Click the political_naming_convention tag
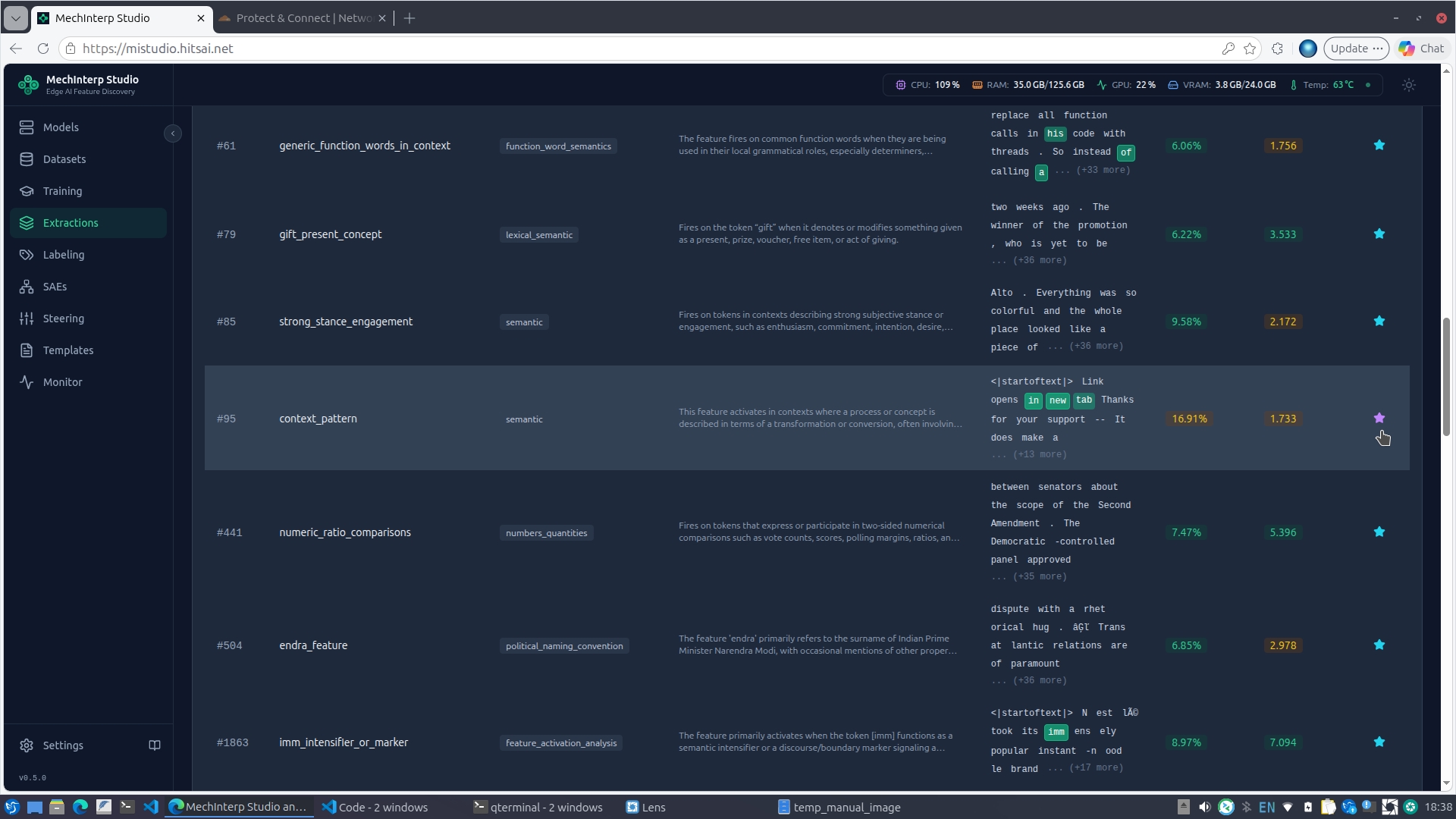Viewport: 1456px width, 819px height. pos(564,646)
